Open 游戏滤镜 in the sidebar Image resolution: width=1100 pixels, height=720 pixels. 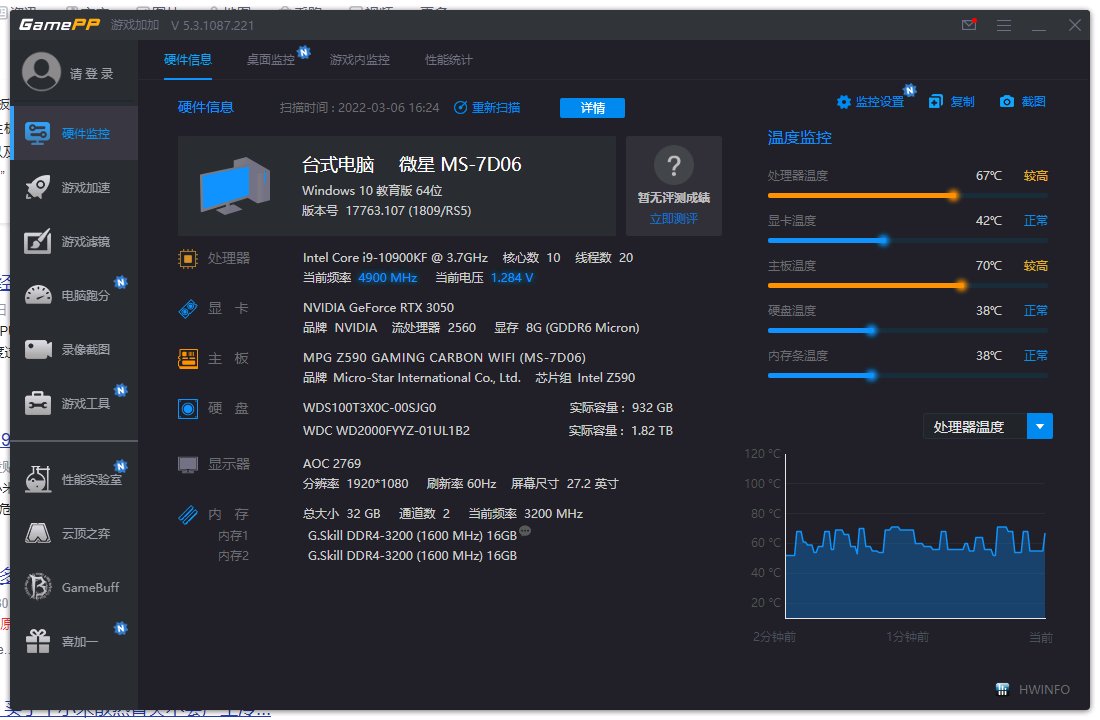pos(74,241)
